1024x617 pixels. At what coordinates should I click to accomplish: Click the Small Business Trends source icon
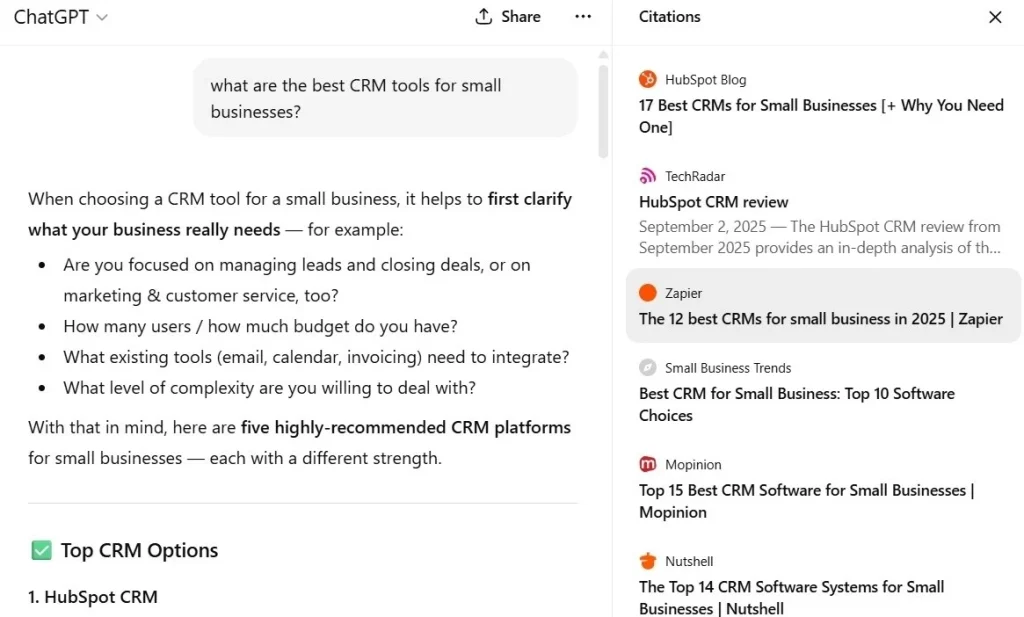647,367
